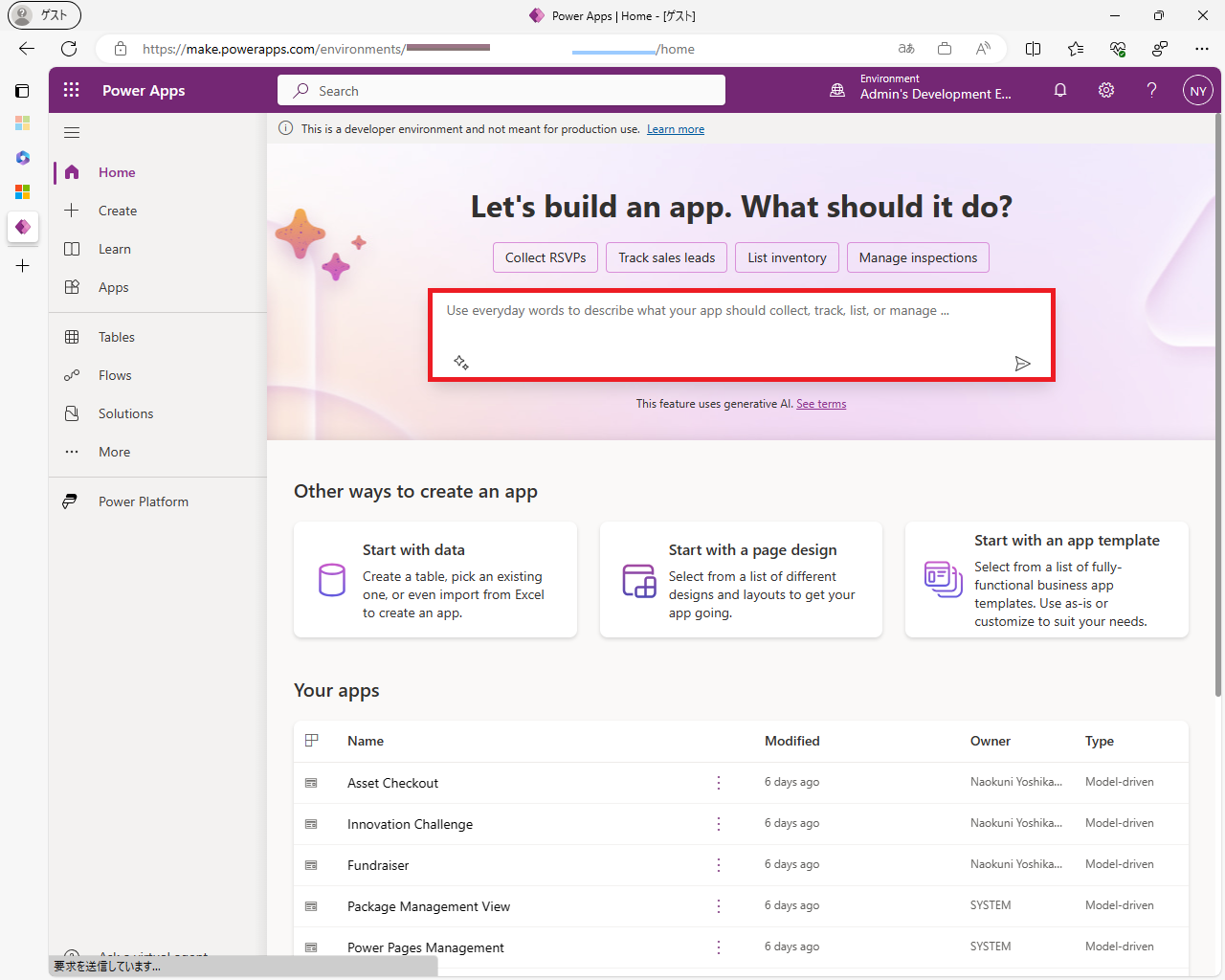The image size is (1225, 980).
Task: Focus the app description text box
Action: (x=742, y=335)
